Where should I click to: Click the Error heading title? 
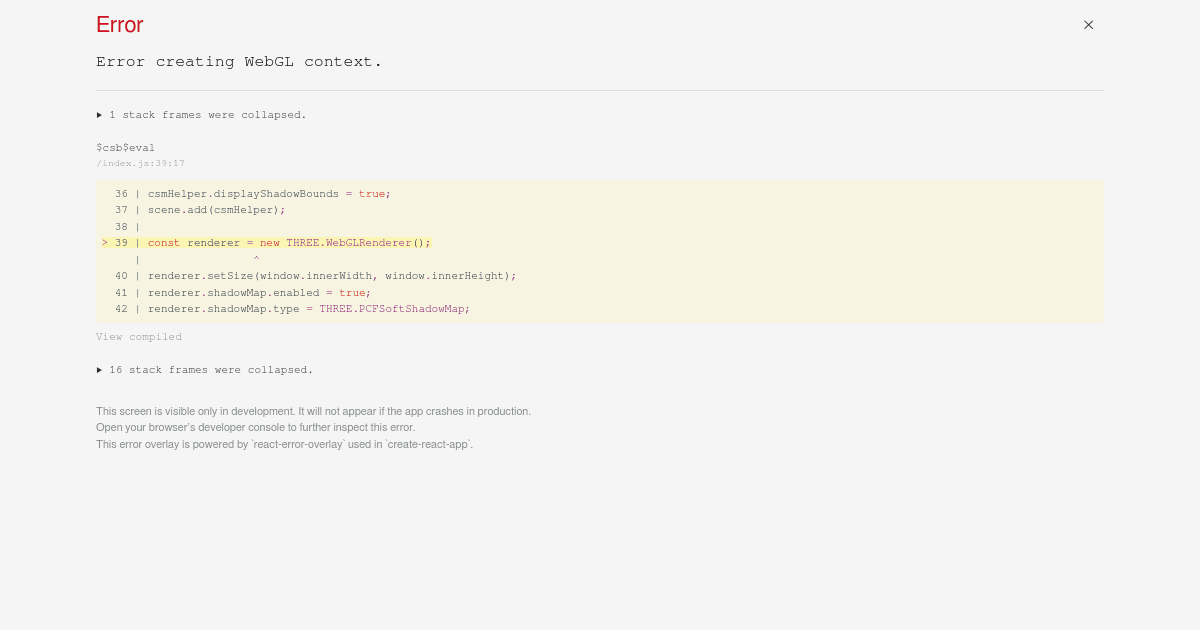(119, 25)
